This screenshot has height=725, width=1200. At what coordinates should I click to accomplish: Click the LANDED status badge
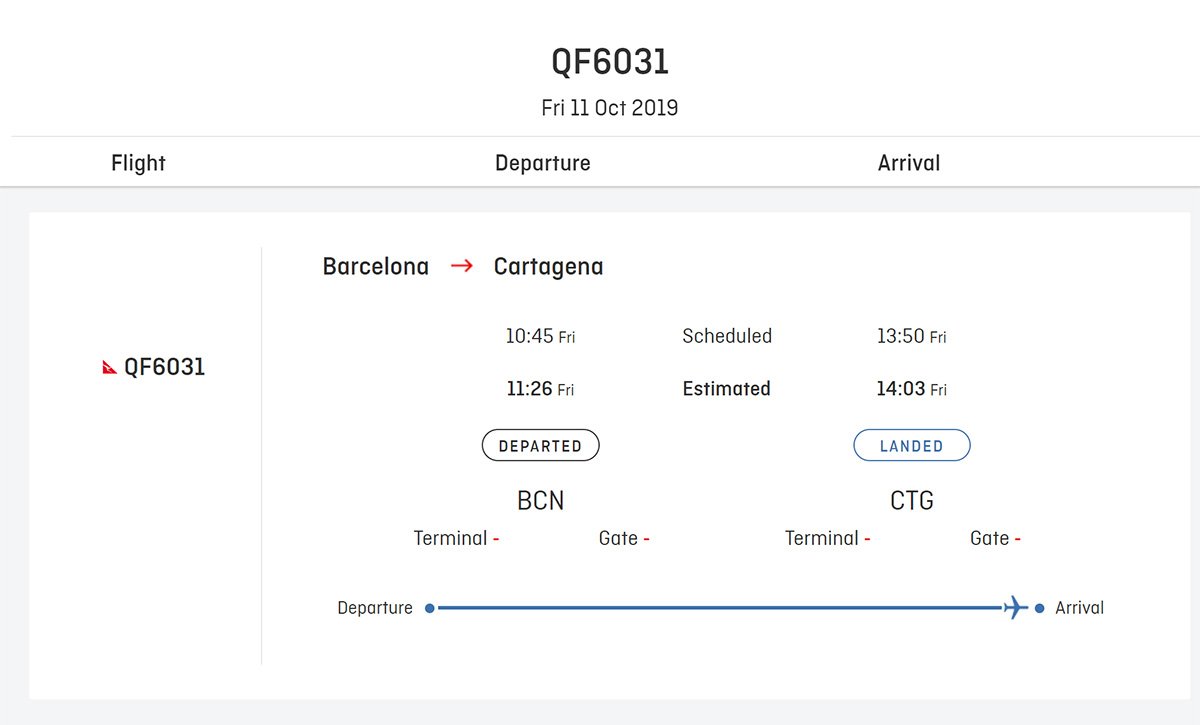pos(912,446)
